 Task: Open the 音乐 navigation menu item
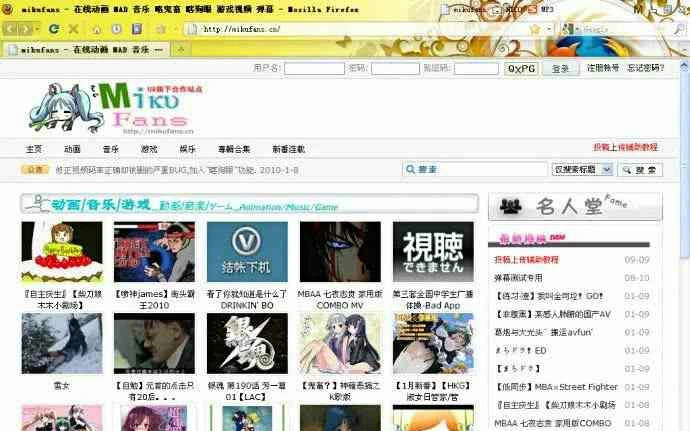pyautogui.click(x=110, y=149)
